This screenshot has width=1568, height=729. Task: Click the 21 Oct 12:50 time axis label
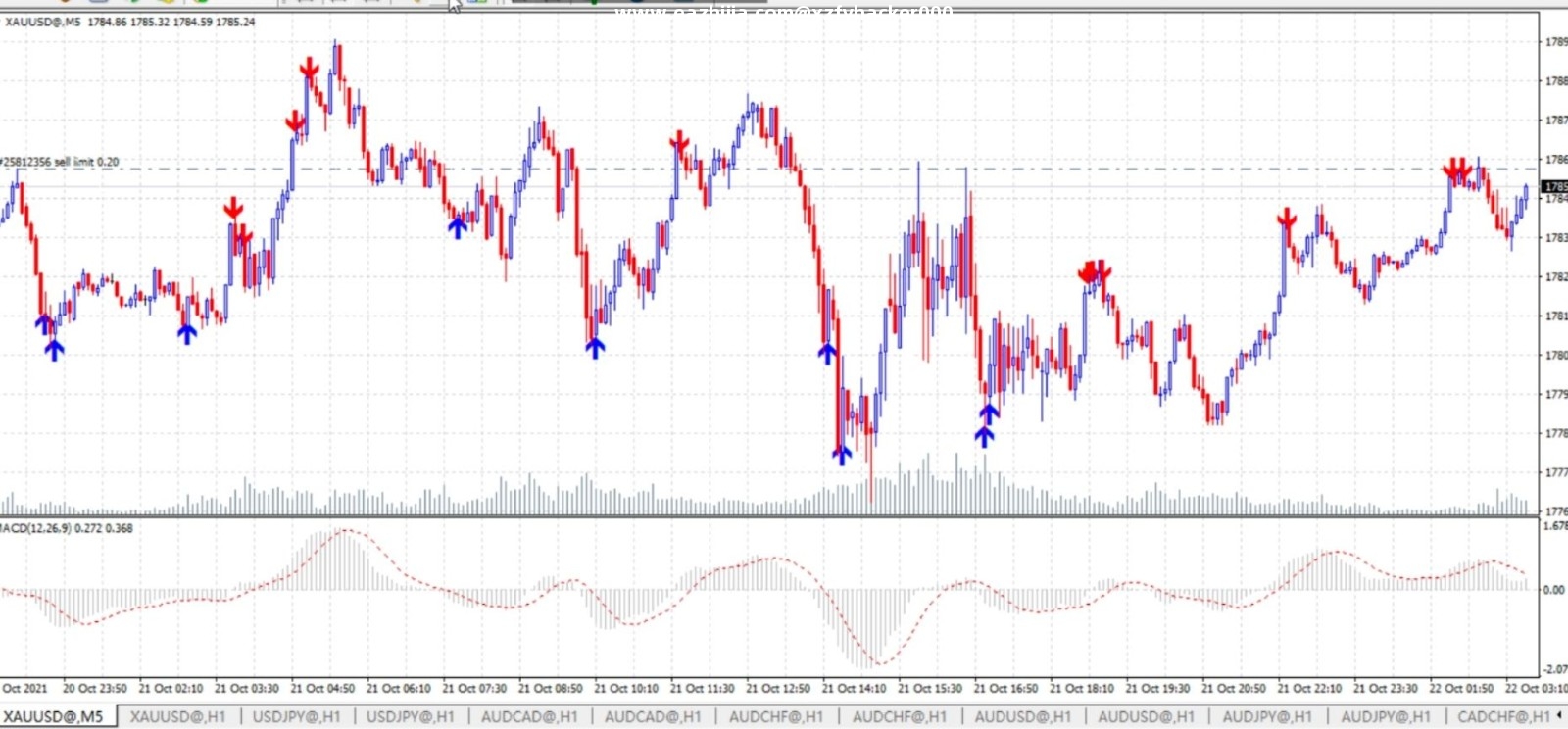777,689
